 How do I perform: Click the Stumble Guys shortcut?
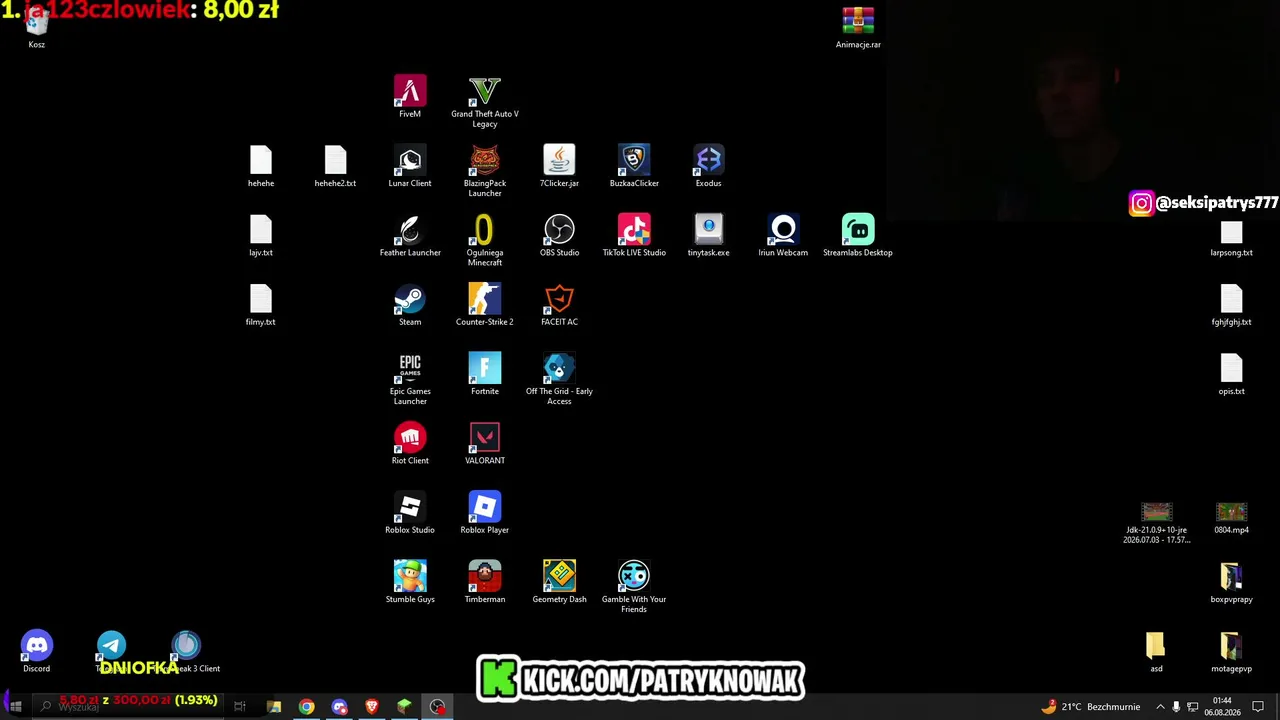[410, 581]
